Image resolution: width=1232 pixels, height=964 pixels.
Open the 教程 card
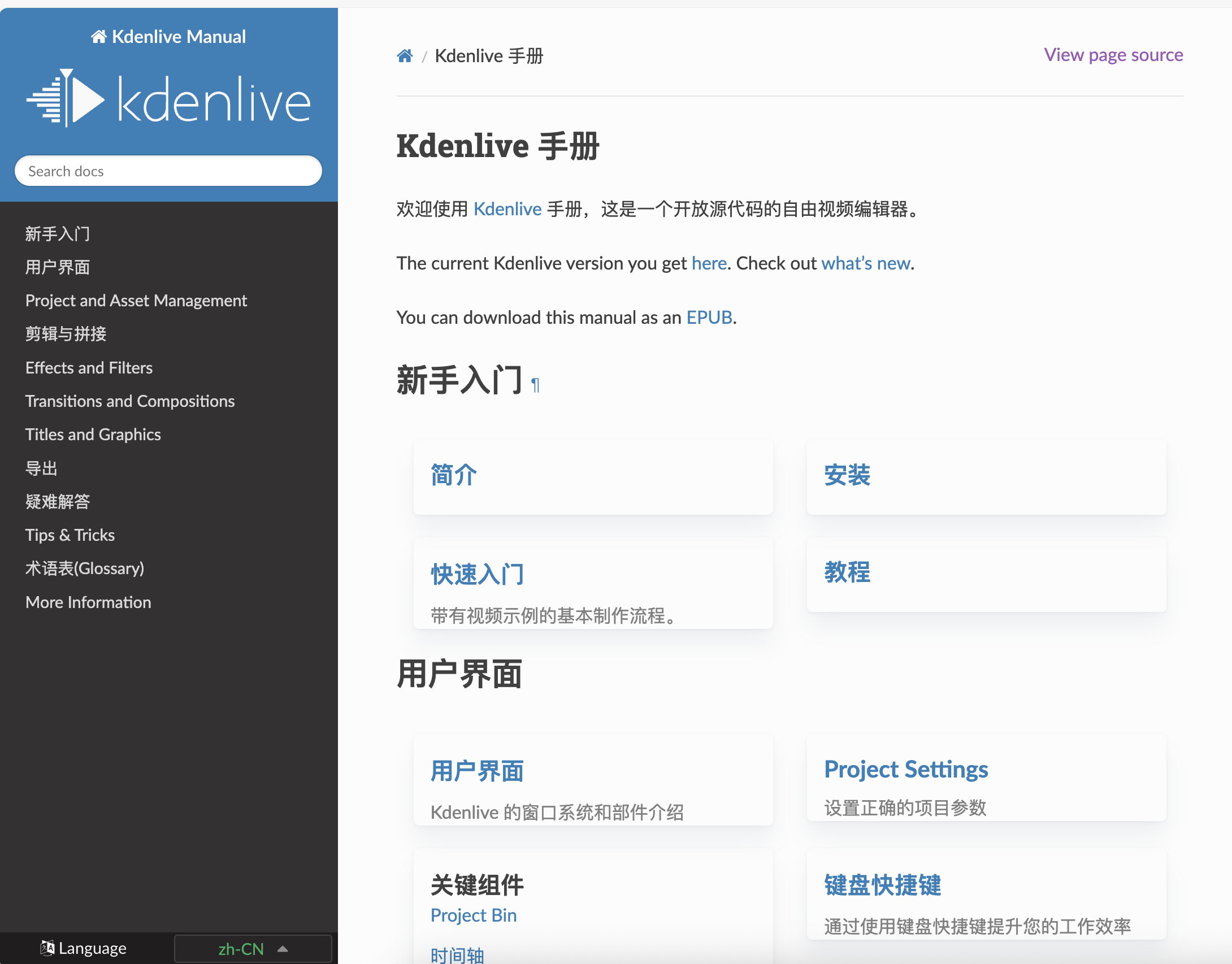click(847, 572)
